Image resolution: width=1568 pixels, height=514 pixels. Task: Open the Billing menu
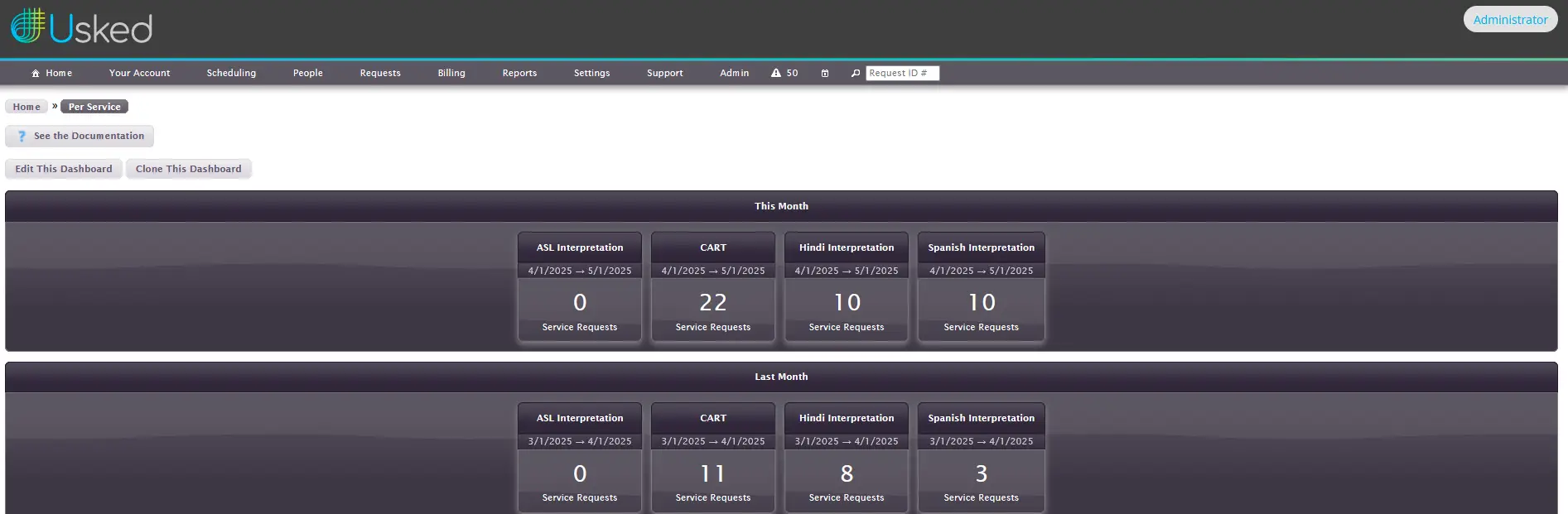tap(451, 74)
